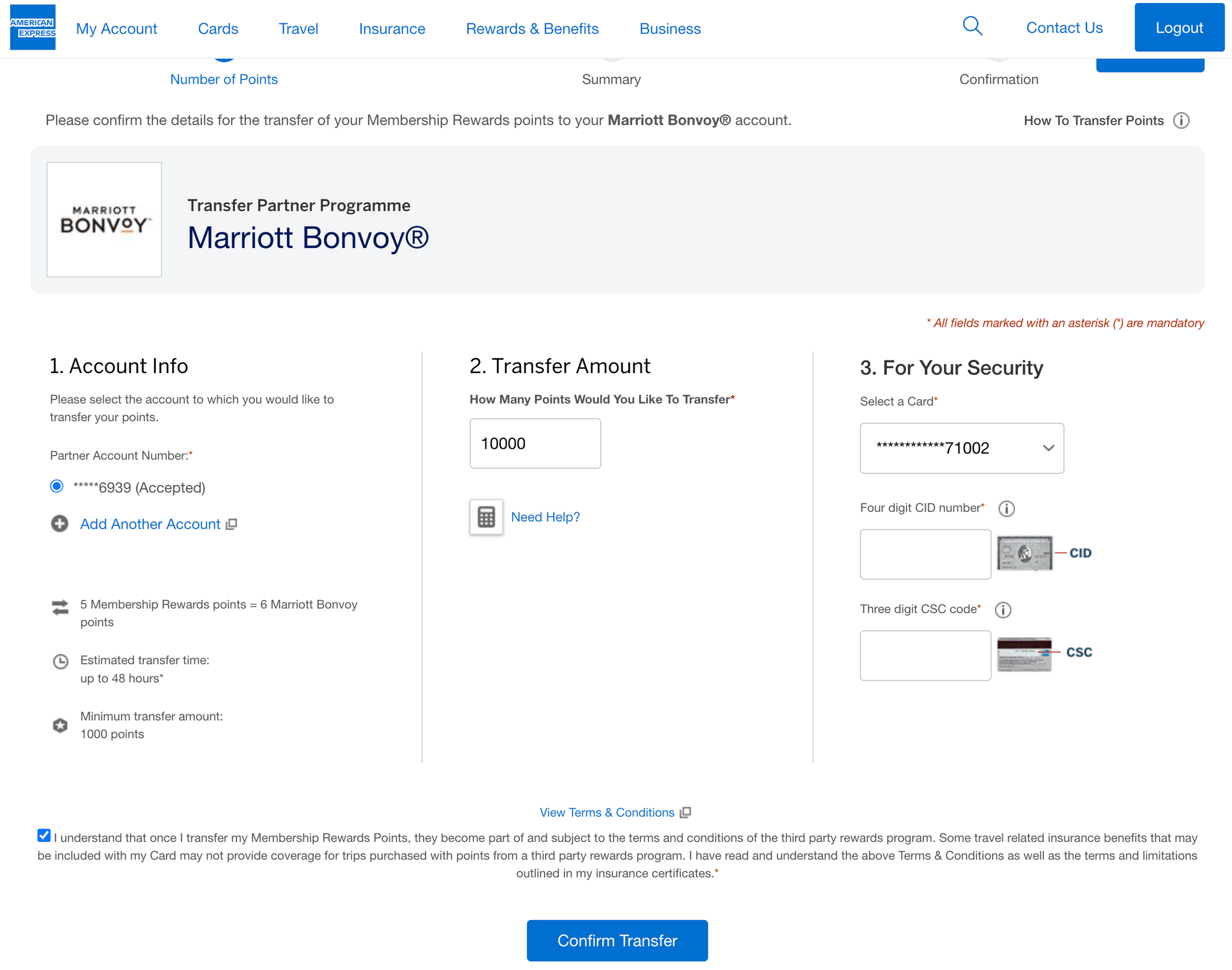1232x970 pixels.
Task: Click the '3. For Your Security' heading
Action: 952,368
